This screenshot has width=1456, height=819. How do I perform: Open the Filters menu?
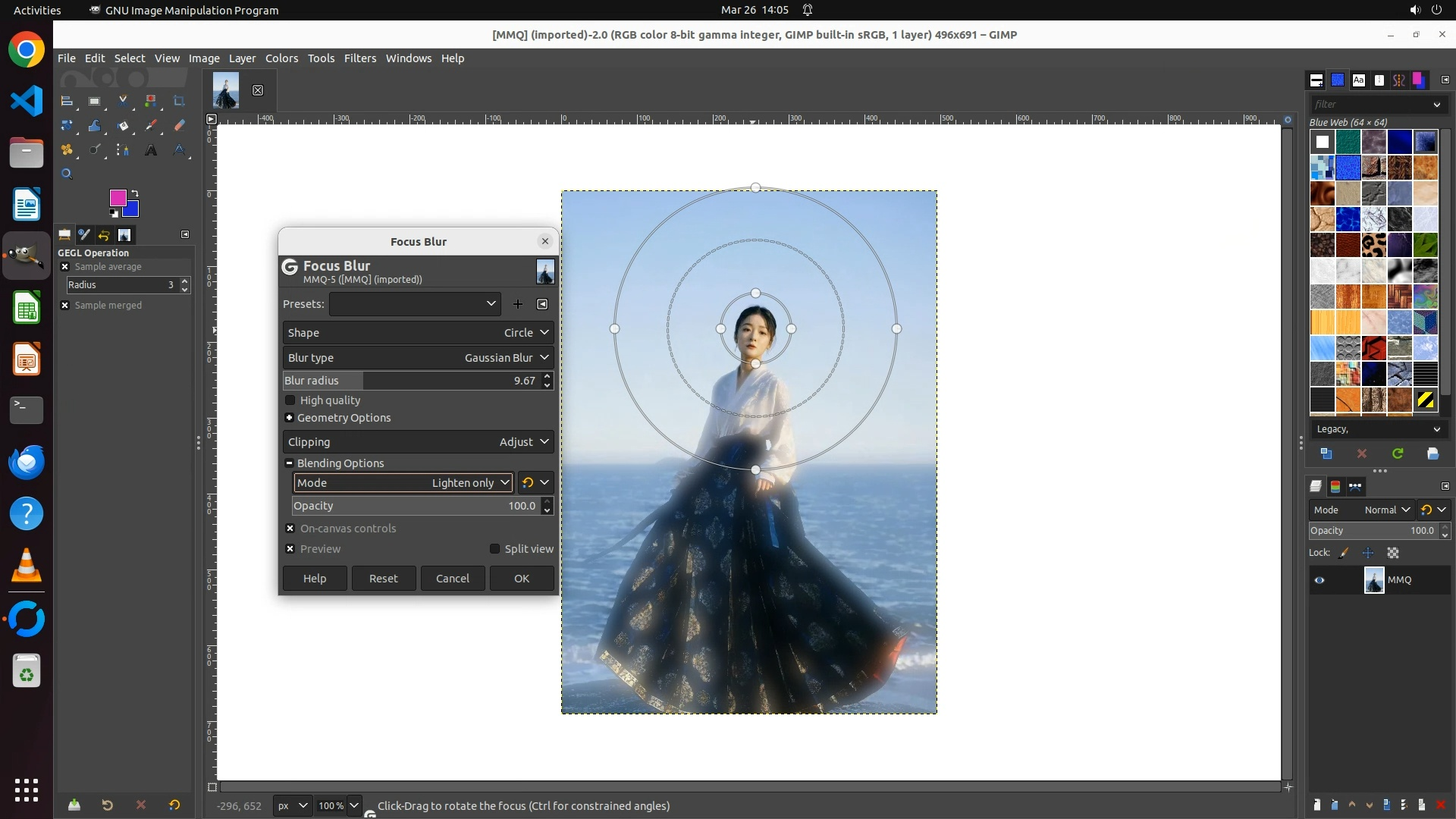tap(359, 58)
